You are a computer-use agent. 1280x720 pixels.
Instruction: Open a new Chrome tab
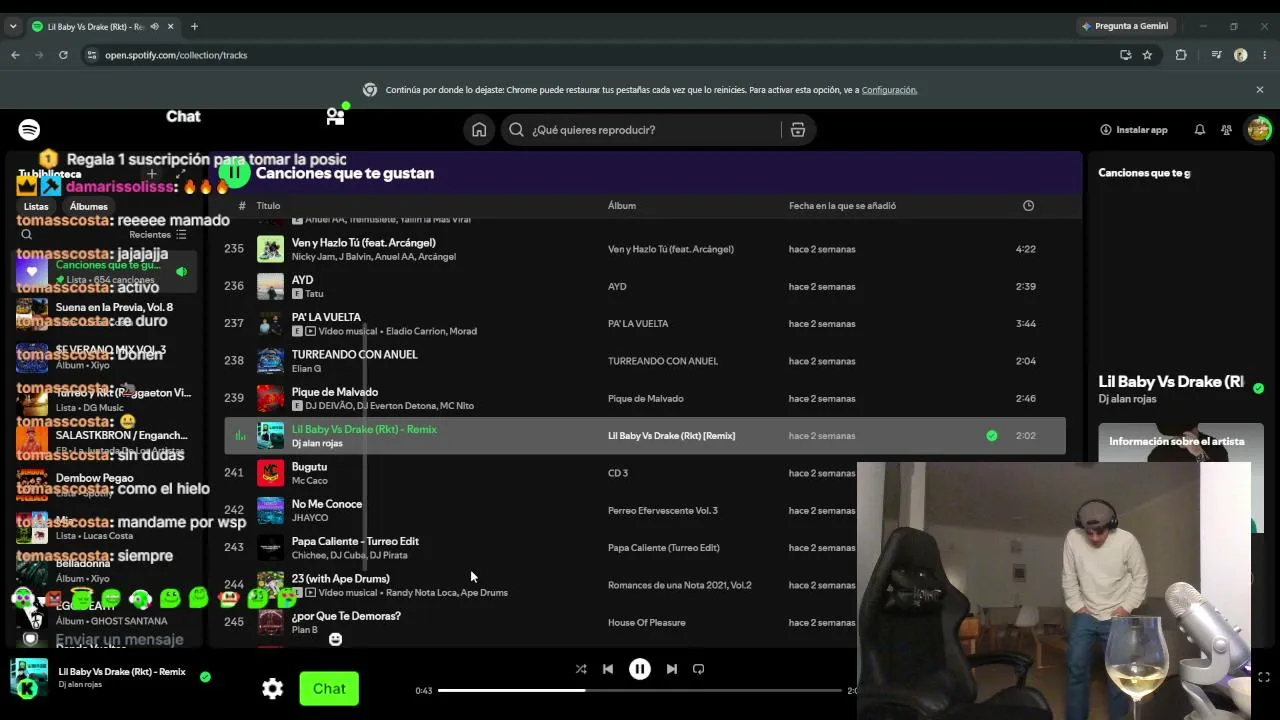(x=194, y=26)
